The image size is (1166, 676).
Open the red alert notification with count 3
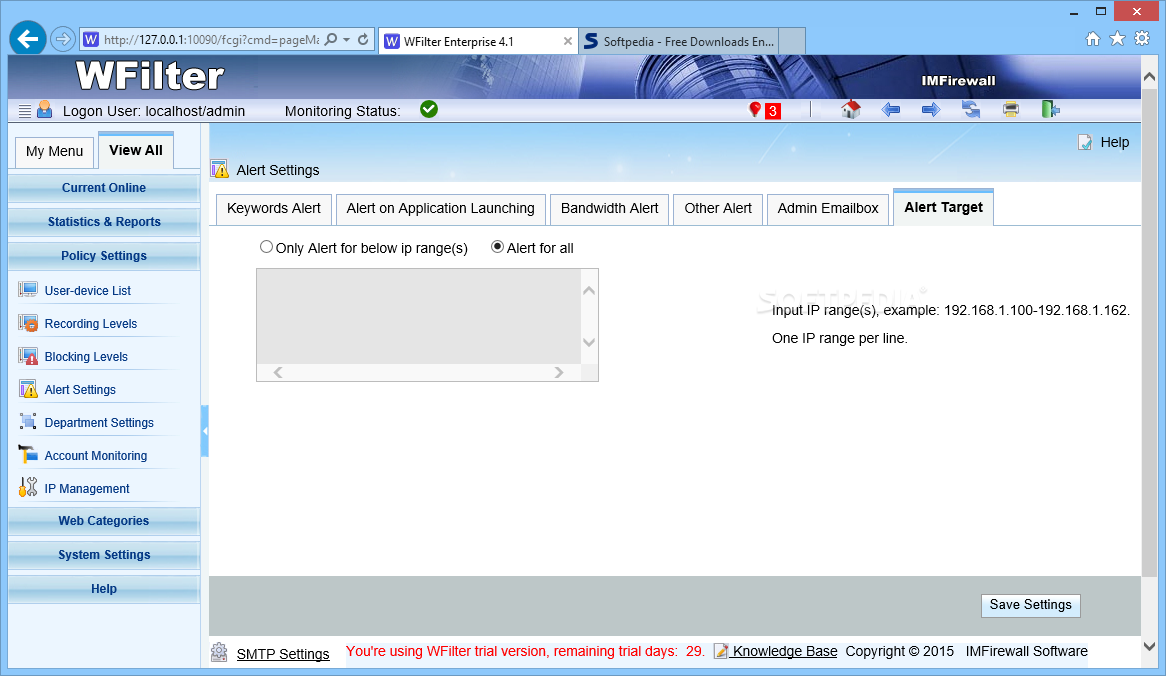pos(764,110)
